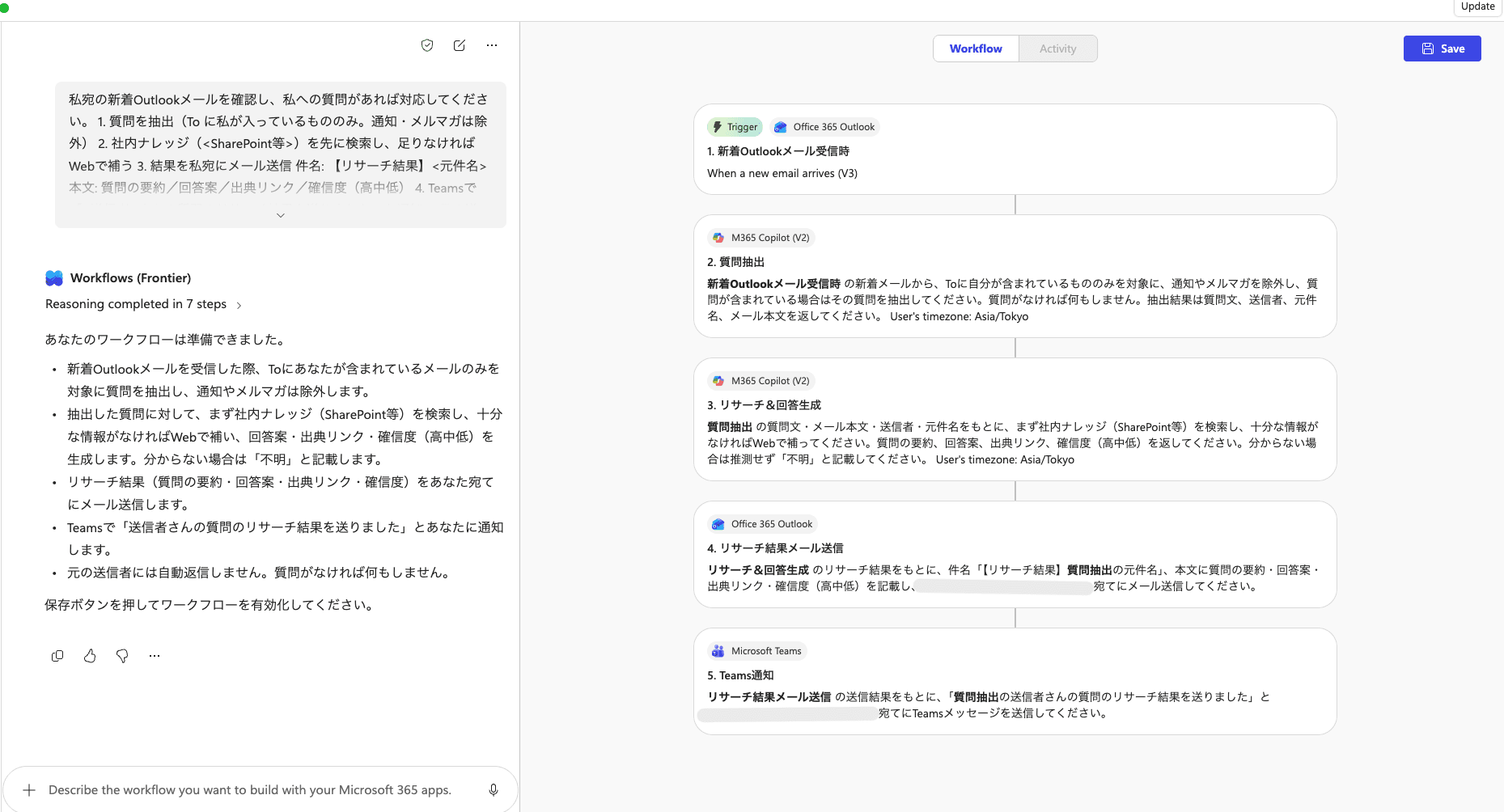The image size is (1504, 812).
Task: Focus the workflow description input field
Action: click(261, 790)
